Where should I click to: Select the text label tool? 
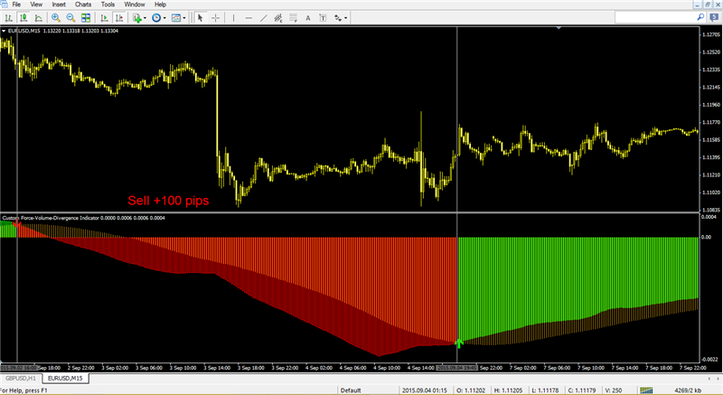pos(323,18)
